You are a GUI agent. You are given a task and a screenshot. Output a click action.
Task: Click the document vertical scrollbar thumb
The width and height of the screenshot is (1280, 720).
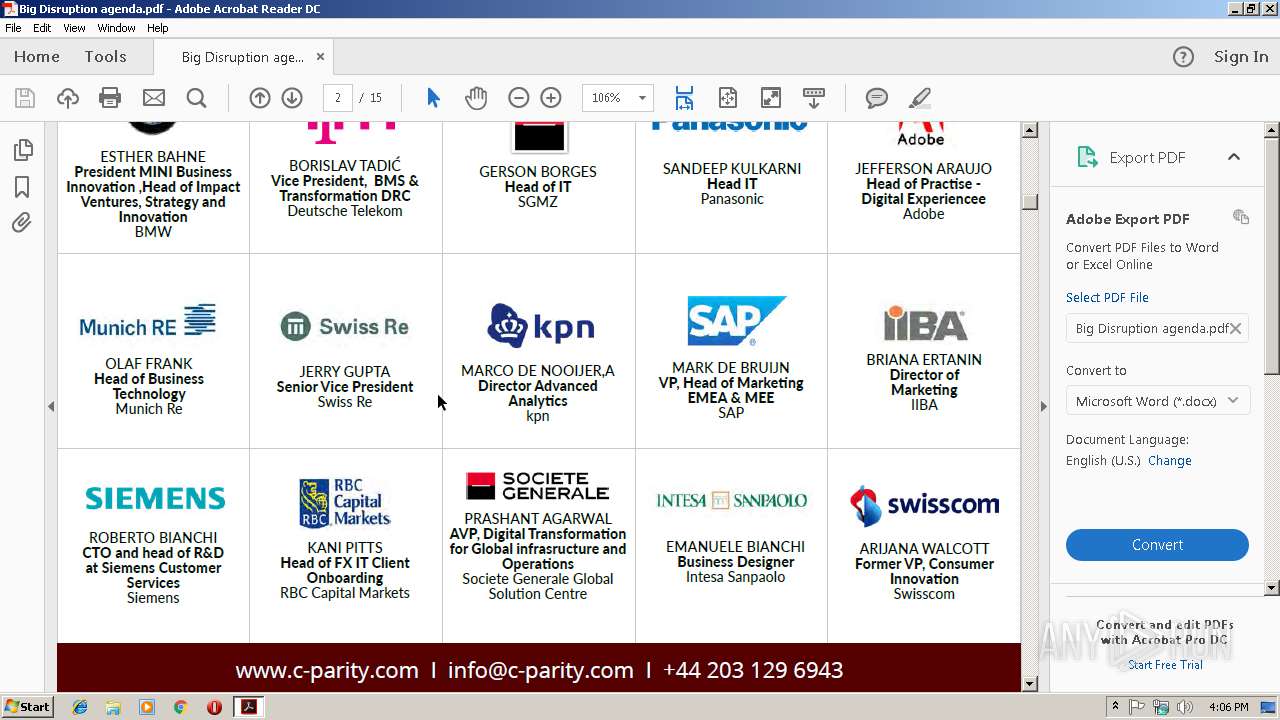click(x=1030, y=201)
